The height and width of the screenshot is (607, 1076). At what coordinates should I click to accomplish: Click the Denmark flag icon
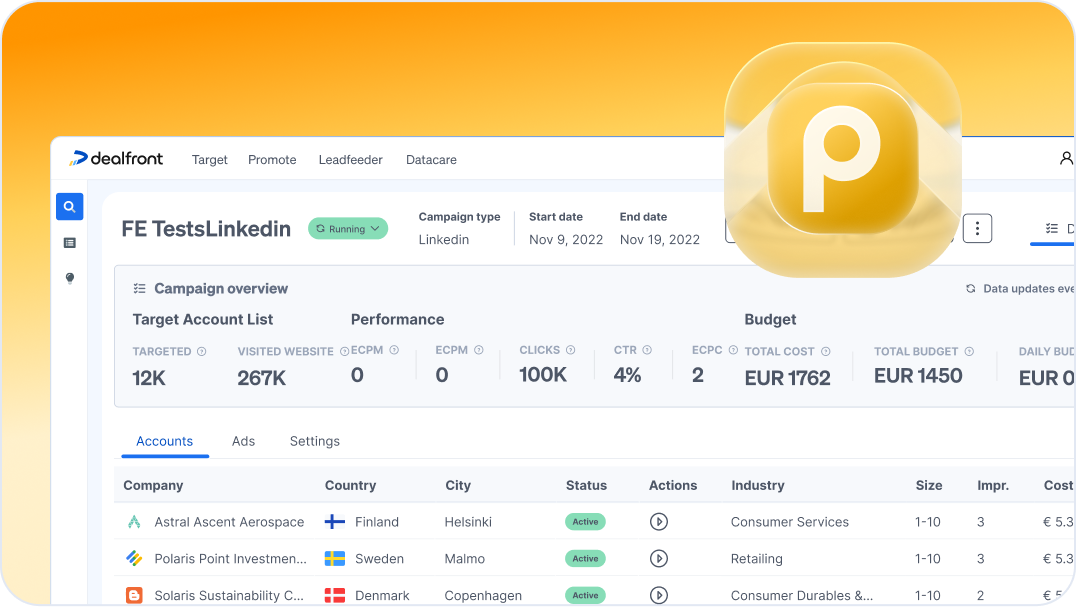(x=335, y=595)
